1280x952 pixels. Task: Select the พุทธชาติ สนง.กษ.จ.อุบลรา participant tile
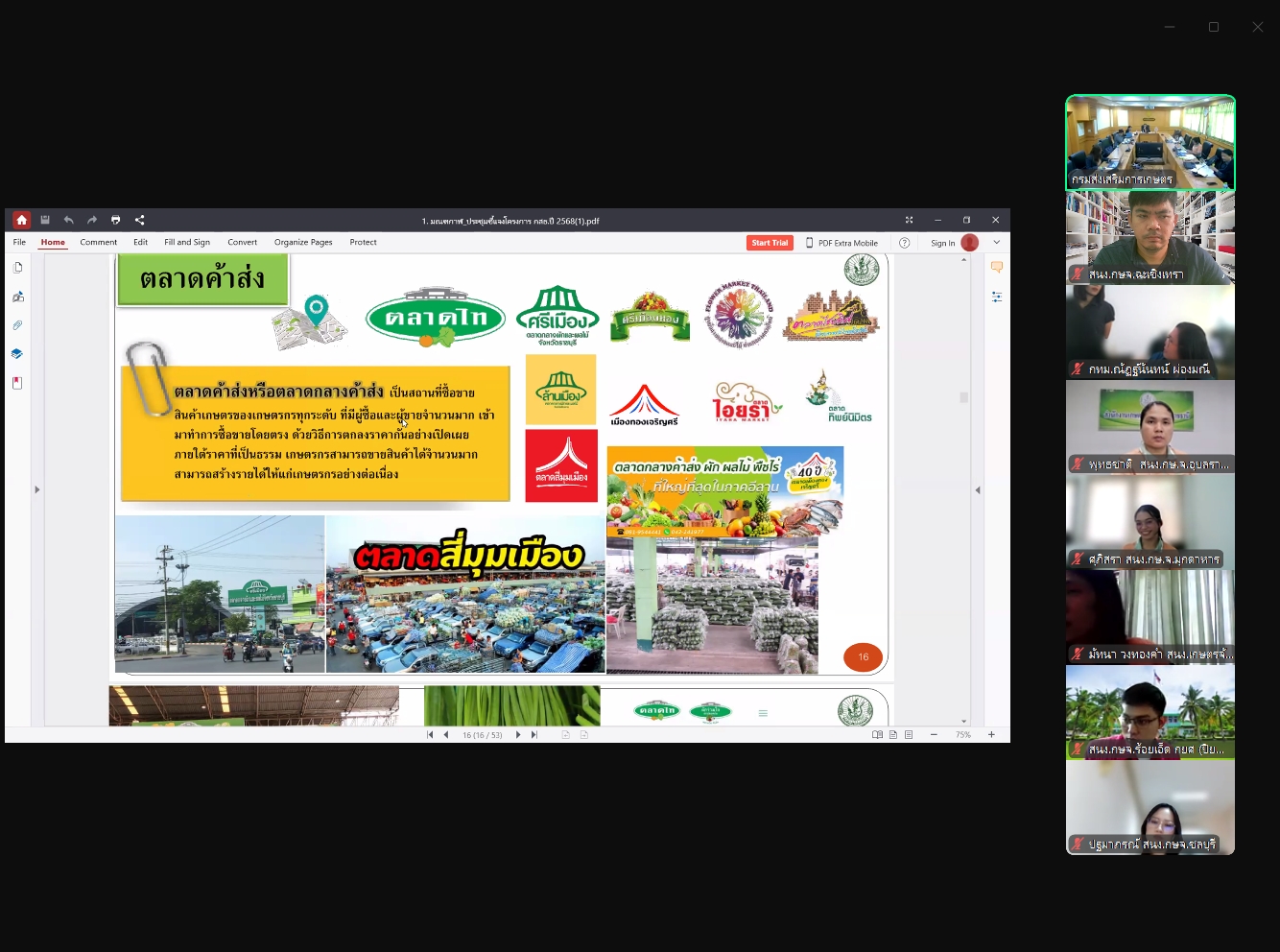(1150, 427)
